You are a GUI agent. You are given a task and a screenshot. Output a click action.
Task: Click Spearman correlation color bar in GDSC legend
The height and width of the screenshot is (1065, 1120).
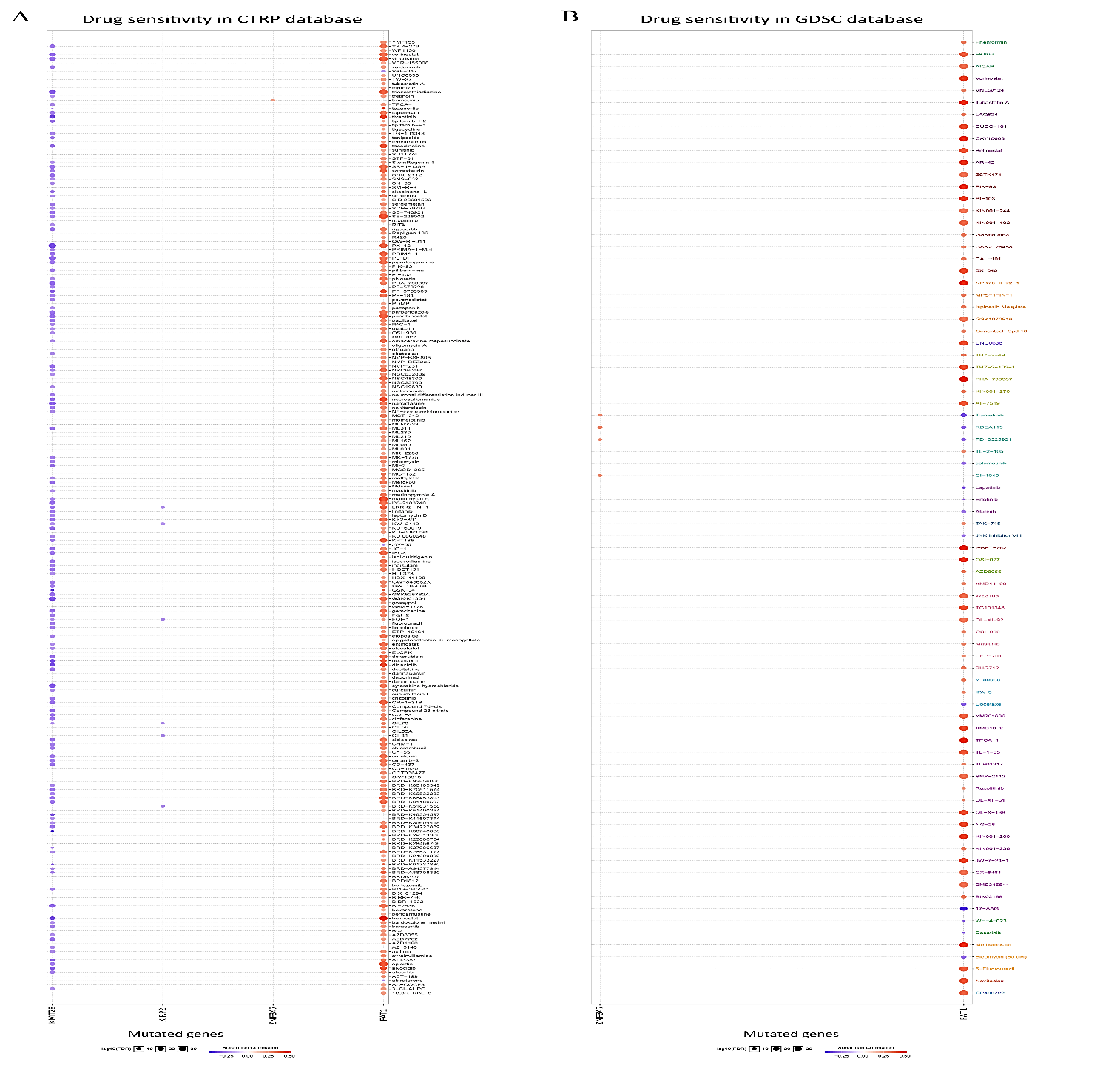pos(866,1052)
